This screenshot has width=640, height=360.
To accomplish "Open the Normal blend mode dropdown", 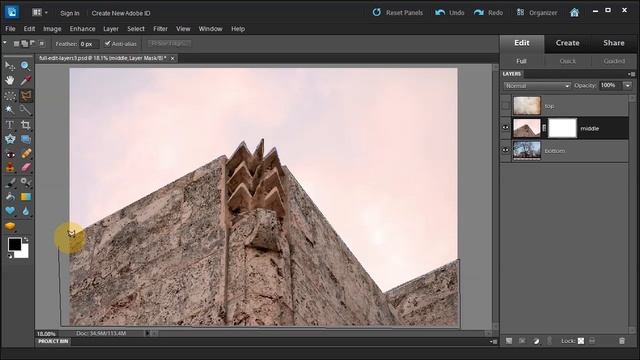I will (x=537, y=86).
